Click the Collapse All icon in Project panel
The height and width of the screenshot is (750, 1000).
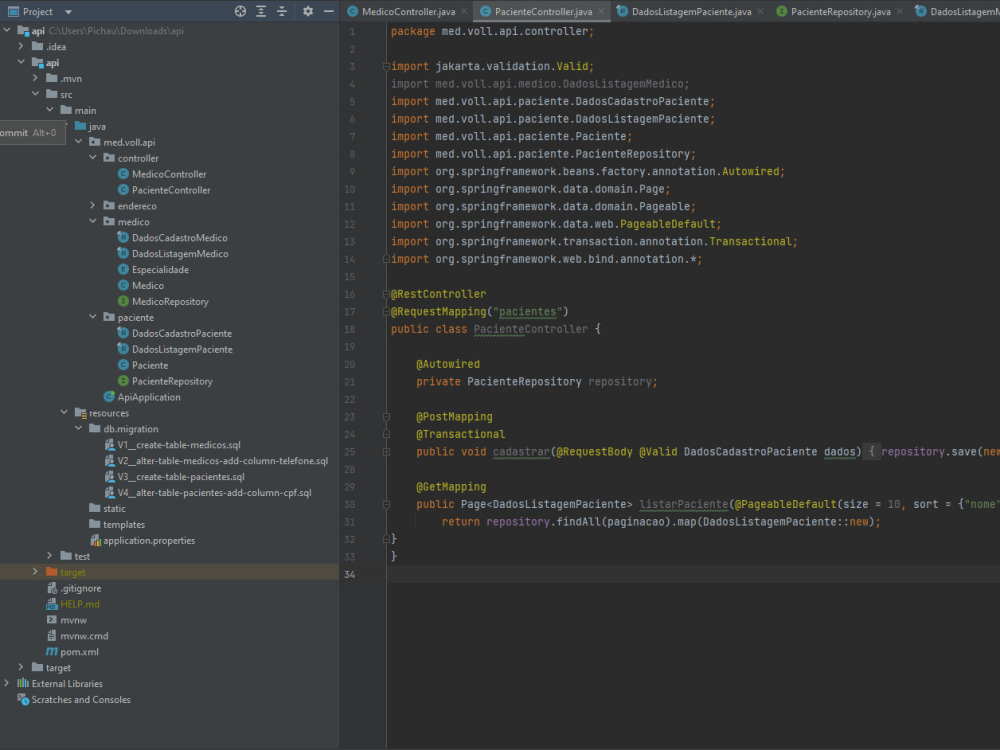tap(282, 11)
